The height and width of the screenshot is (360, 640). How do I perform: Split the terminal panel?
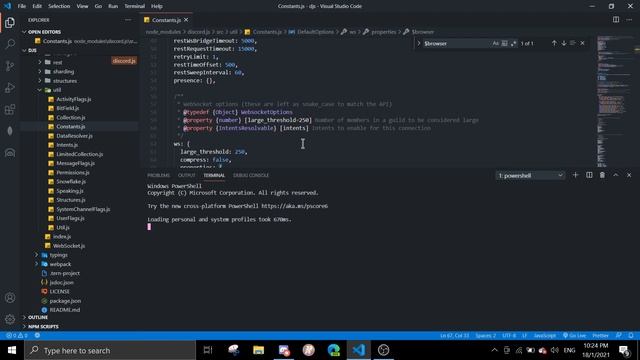click(x=589, y=175)
